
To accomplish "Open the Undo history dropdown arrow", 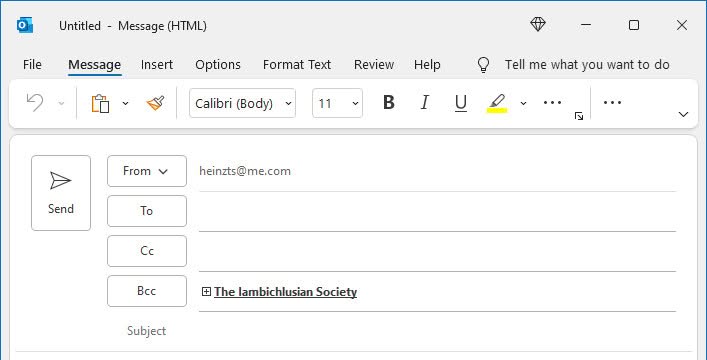I will click(x=61, y=103).
